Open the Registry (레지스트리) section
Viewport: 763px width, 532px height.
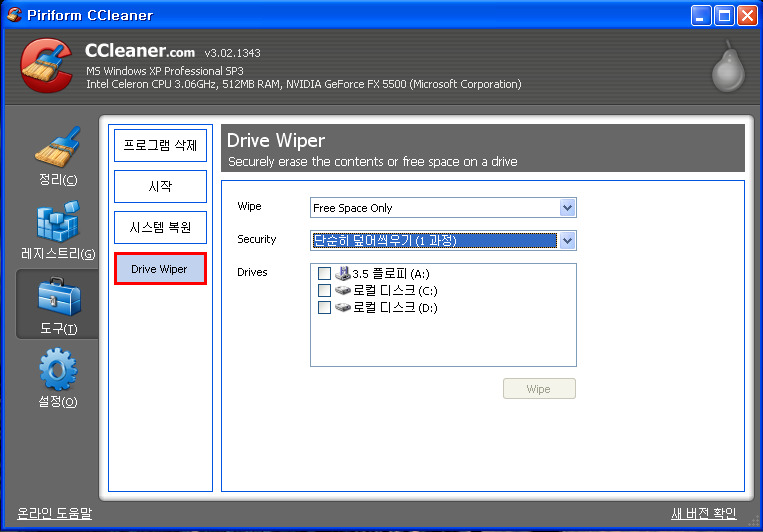(57, 230)
